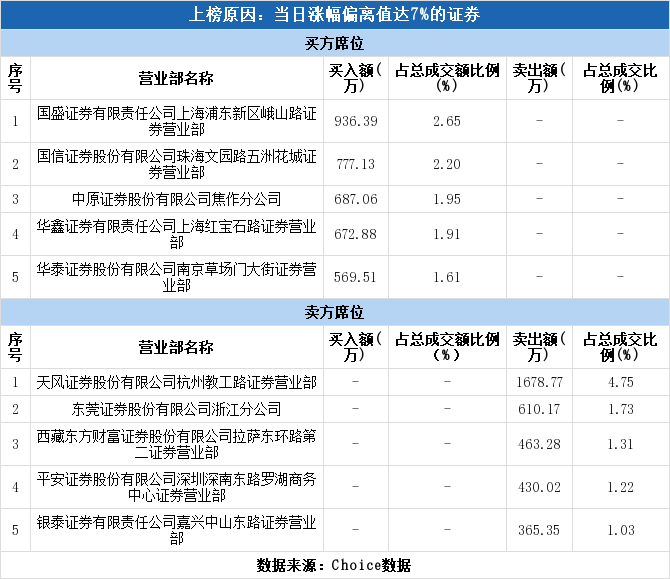The height and width of the screenshot is (579, 670).
Task: Select sell amount 430.02
Action: click(x=539, y=487)
